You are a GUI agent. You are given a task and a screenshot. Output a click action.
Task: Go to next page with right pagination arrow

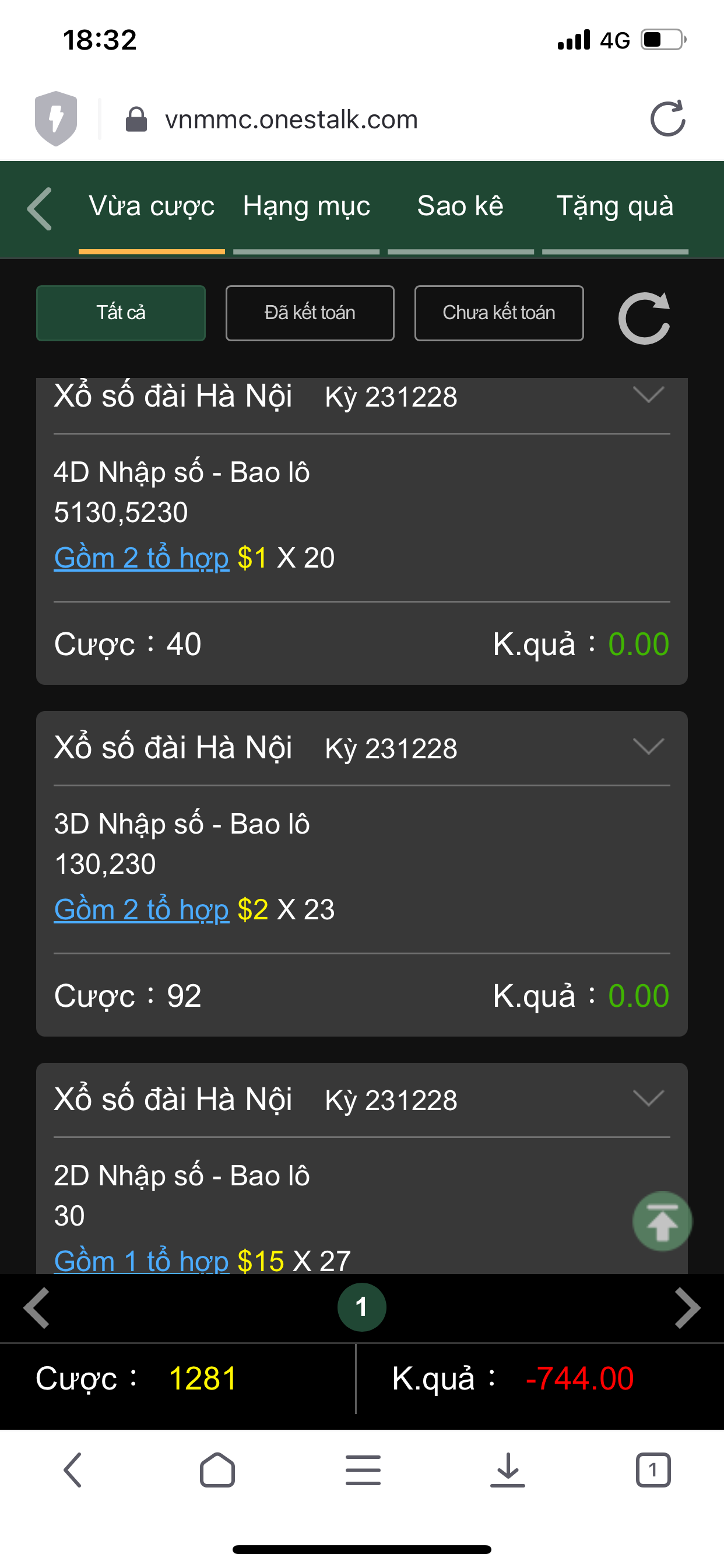coord(687,1307)
